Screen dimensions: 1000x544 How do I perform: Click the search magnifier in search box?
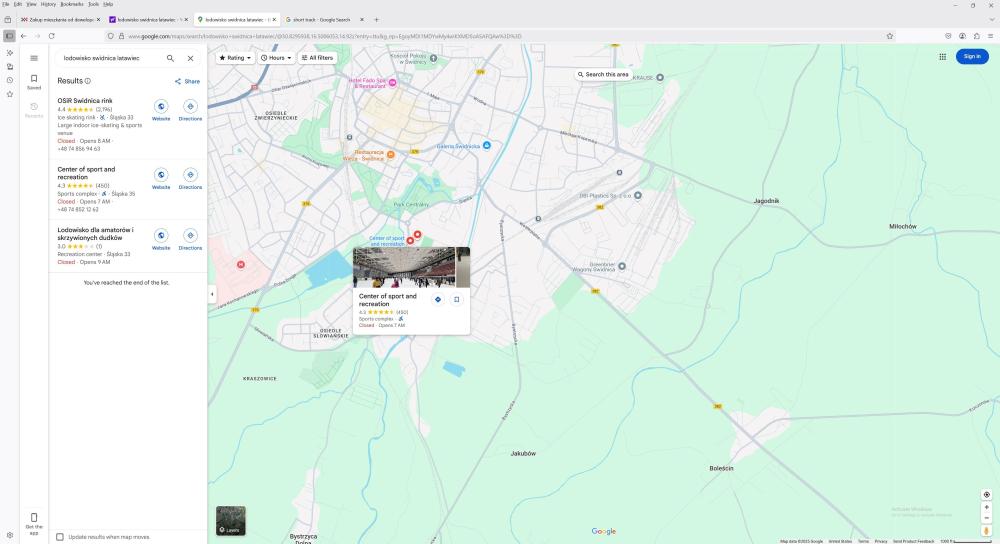pyautogui.click(x=170, y=58)
